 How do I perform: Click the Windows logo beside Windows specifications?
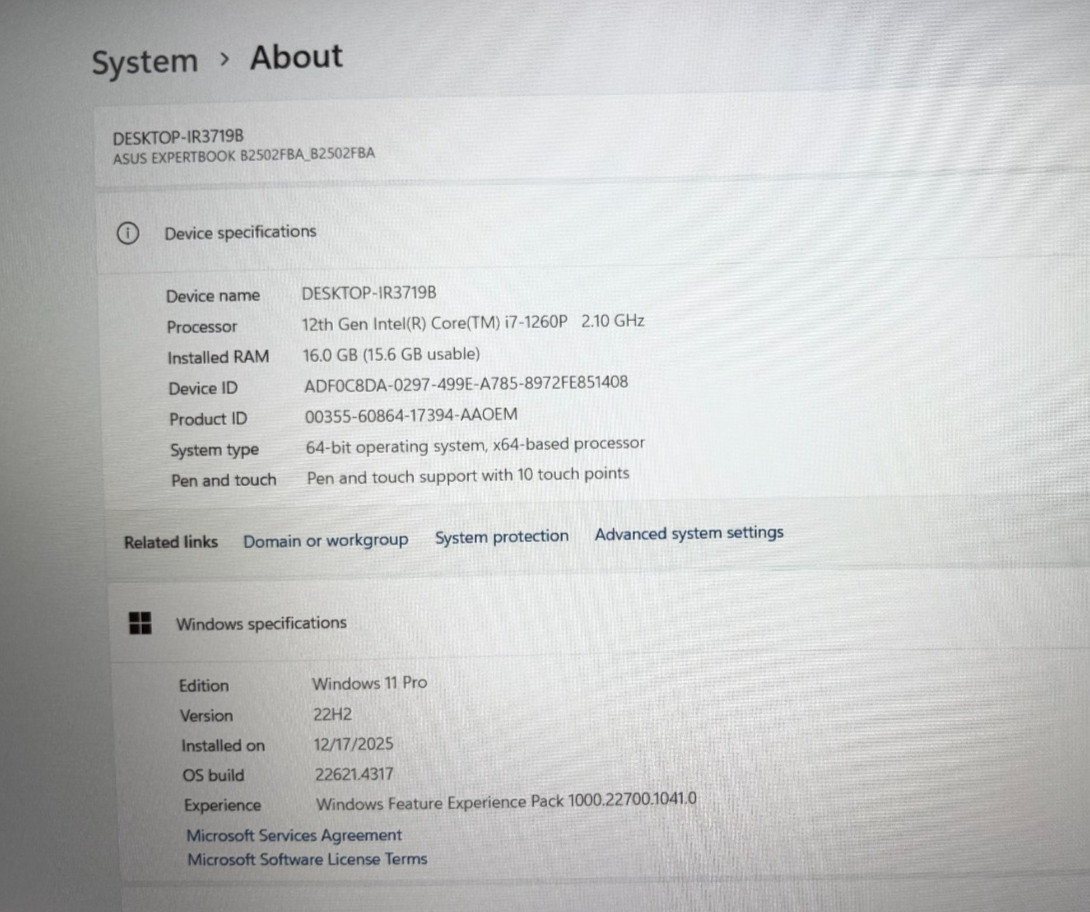click(140, 623)
